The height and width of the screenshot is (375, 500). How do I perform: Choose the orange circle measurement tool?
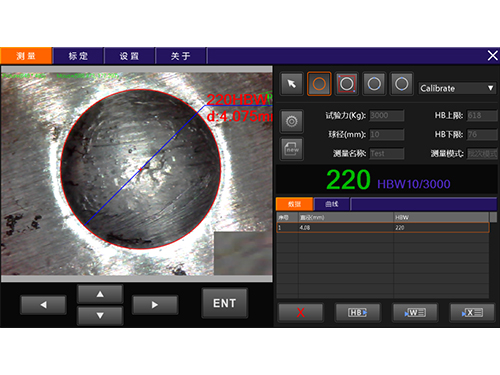pos(319,84)
